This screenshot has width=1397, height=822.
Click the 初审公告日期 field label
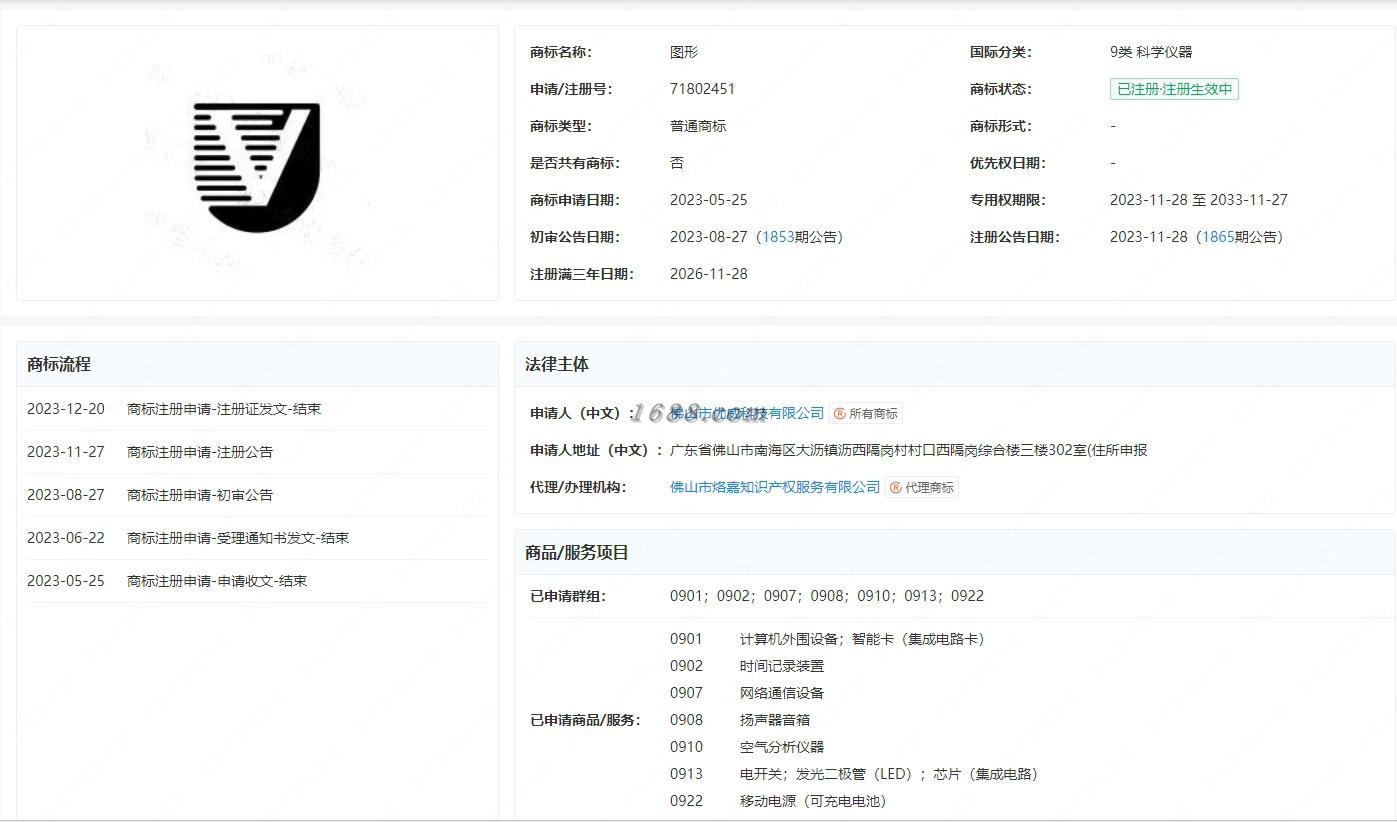tap(575, 237)
